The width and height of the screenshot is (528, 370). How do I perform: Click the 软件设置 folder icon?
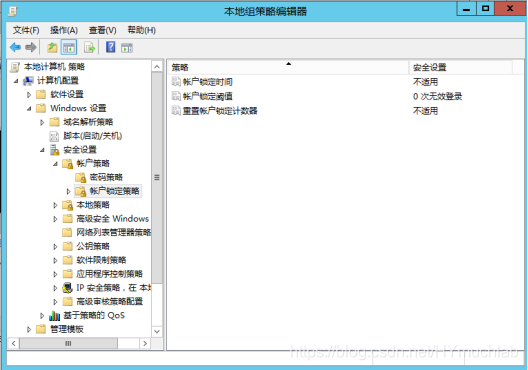pos(41,94)
